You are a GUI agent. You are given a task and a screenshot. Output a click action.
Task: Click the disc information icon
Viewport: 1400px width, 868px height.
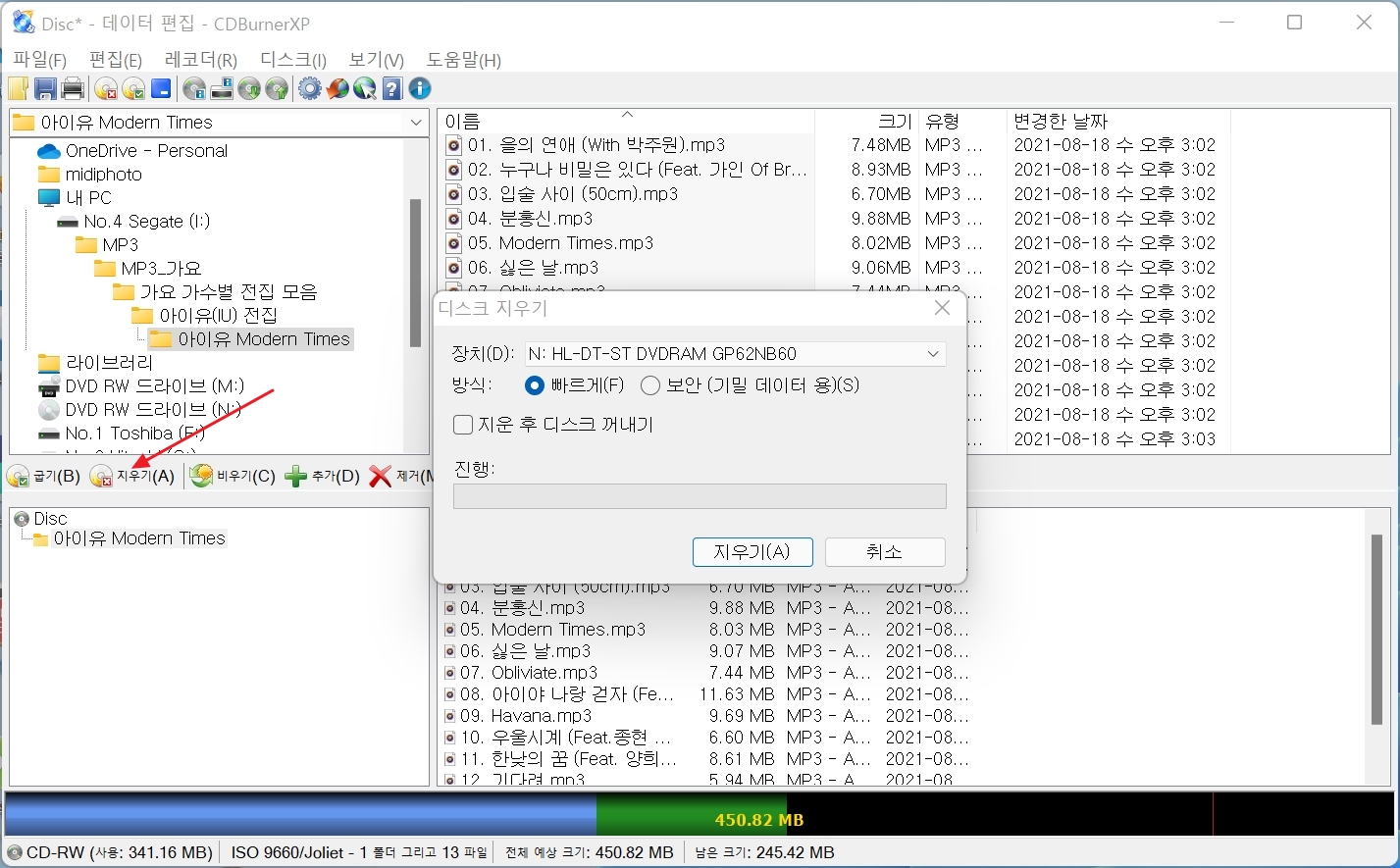pyautogui.click(x=194, y=89)
